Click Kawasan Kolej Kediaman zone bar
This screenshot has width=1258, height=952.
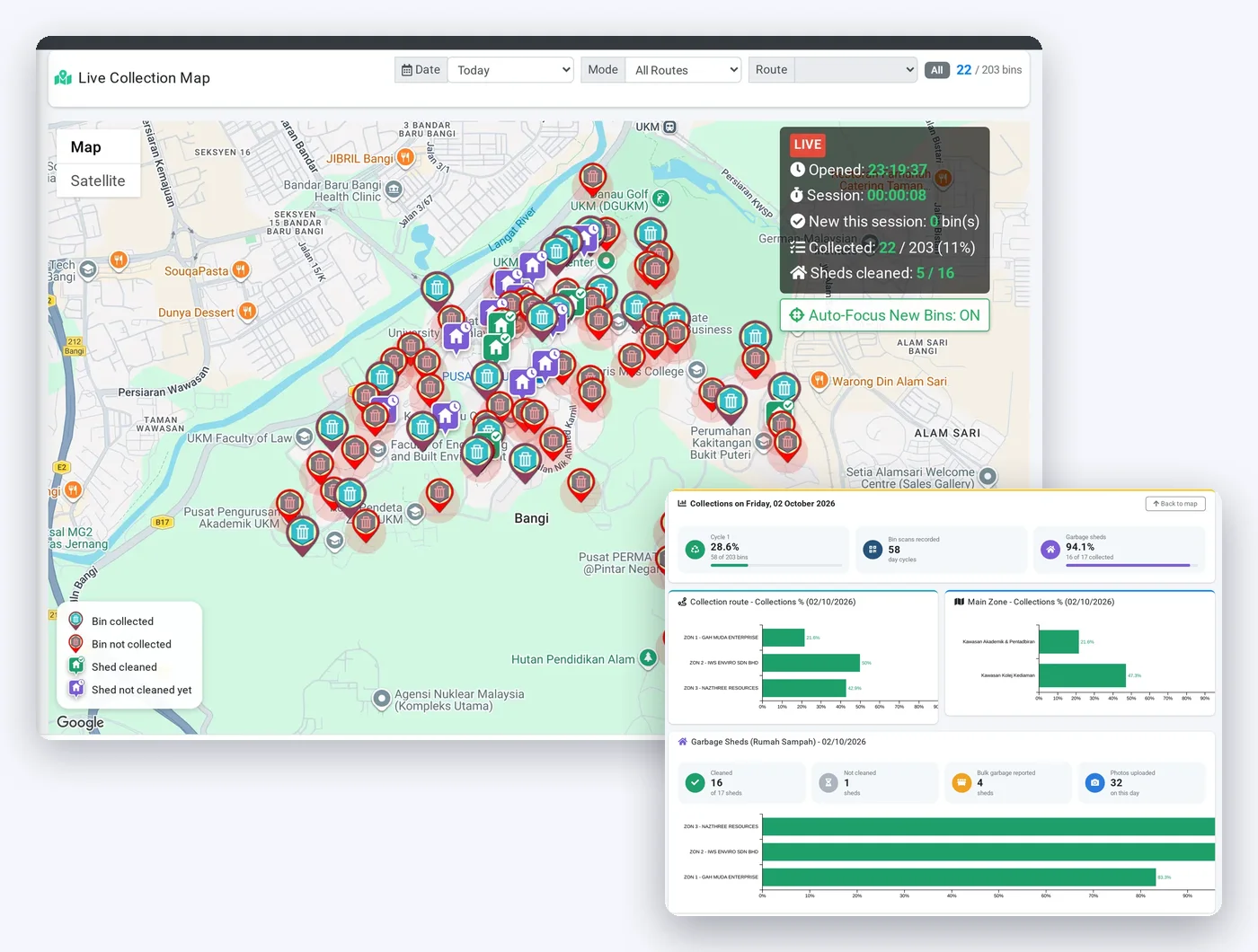pos(1082,675)
